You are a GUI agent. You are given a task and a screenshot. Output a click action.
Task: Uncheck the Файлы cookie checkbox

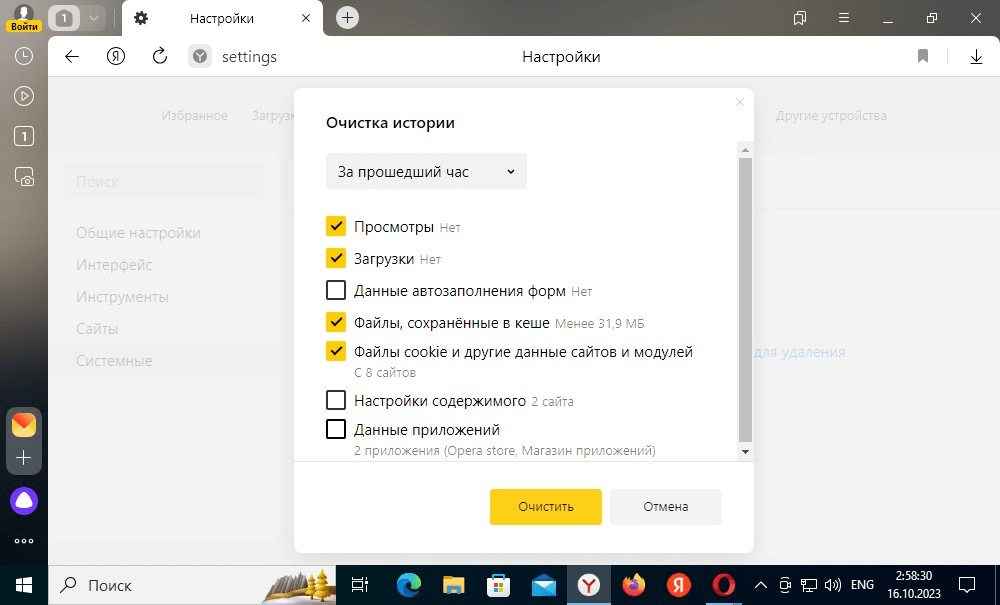coord(336,351)
